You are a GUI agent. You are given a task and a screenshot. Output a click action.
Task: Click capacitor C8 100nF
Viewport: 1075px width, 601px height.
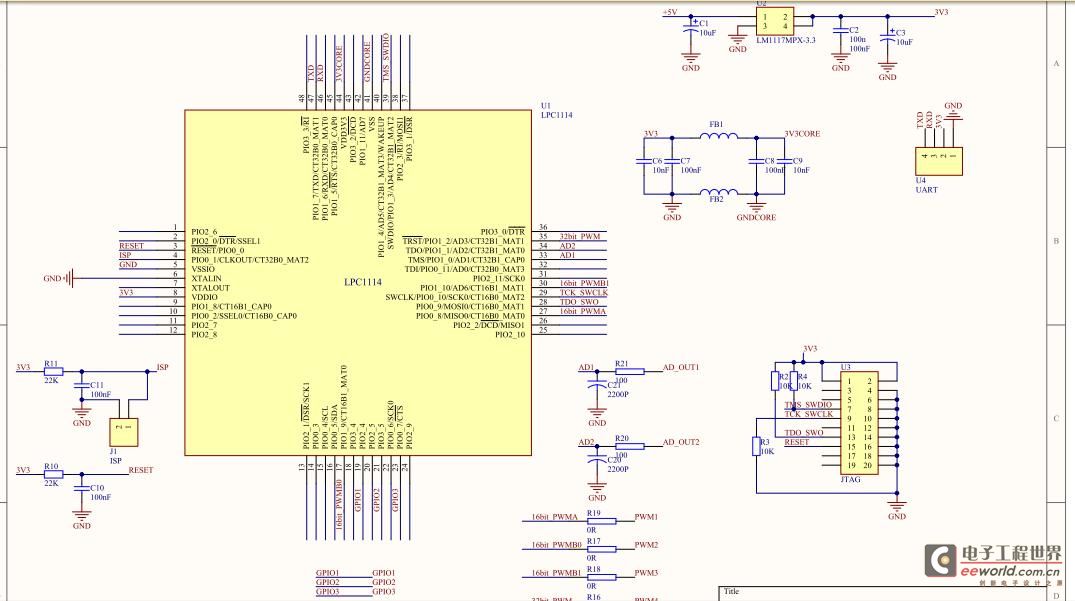[756, 162]
